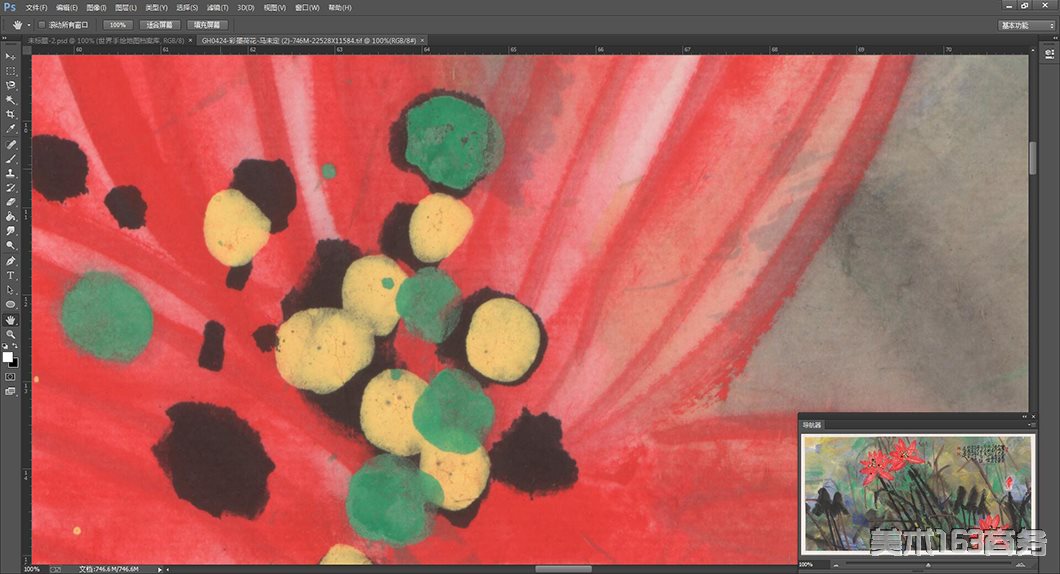Open the 帮助(H) menu
The height and width of the screenshot is (574, 1060).
point(339,7)
